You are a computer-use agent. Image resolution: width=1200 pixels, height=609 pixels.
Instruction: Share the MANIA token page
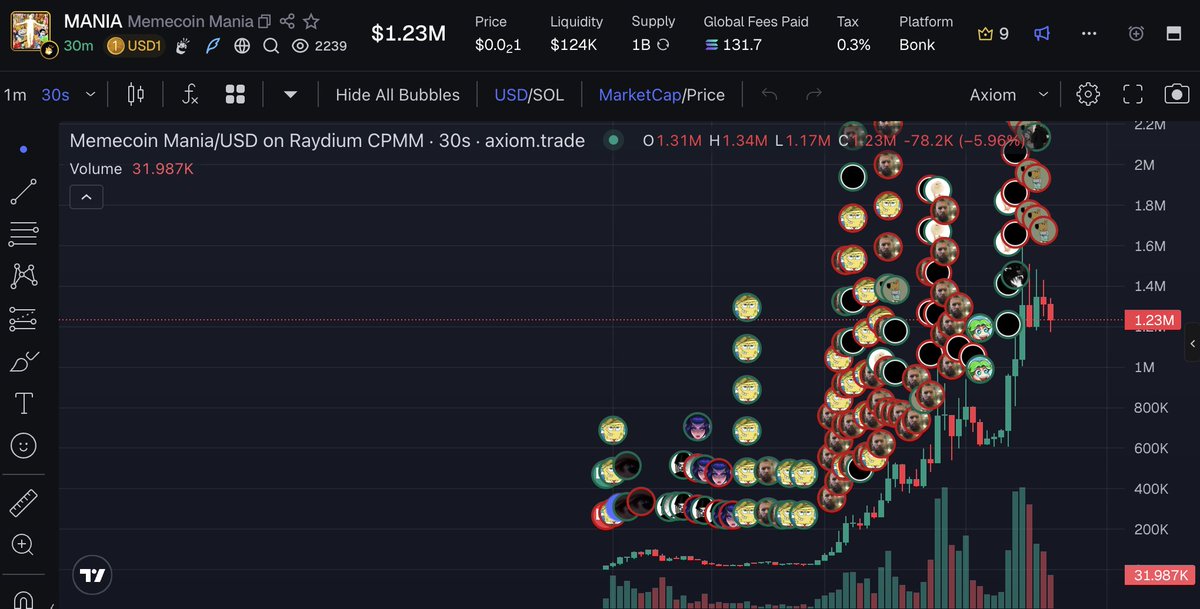pyautogui.click(x=287, y=21)
